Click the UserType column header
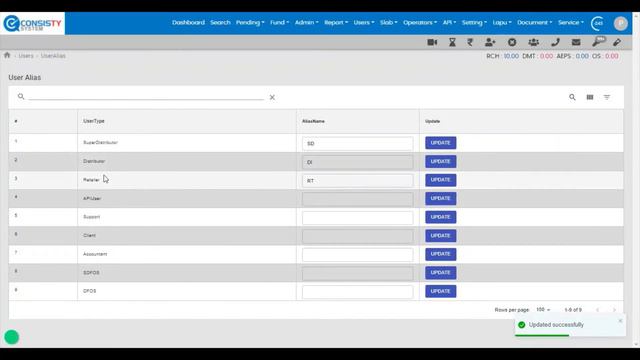The height and width of the screenshot is (360, 640). [x=94, y=121]
